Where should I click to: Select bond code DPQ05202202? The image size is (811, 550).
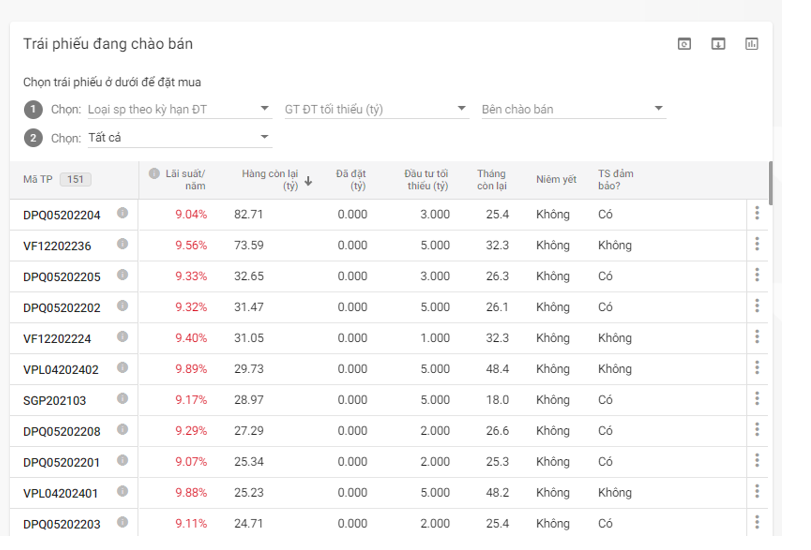[x=62, y=308]
